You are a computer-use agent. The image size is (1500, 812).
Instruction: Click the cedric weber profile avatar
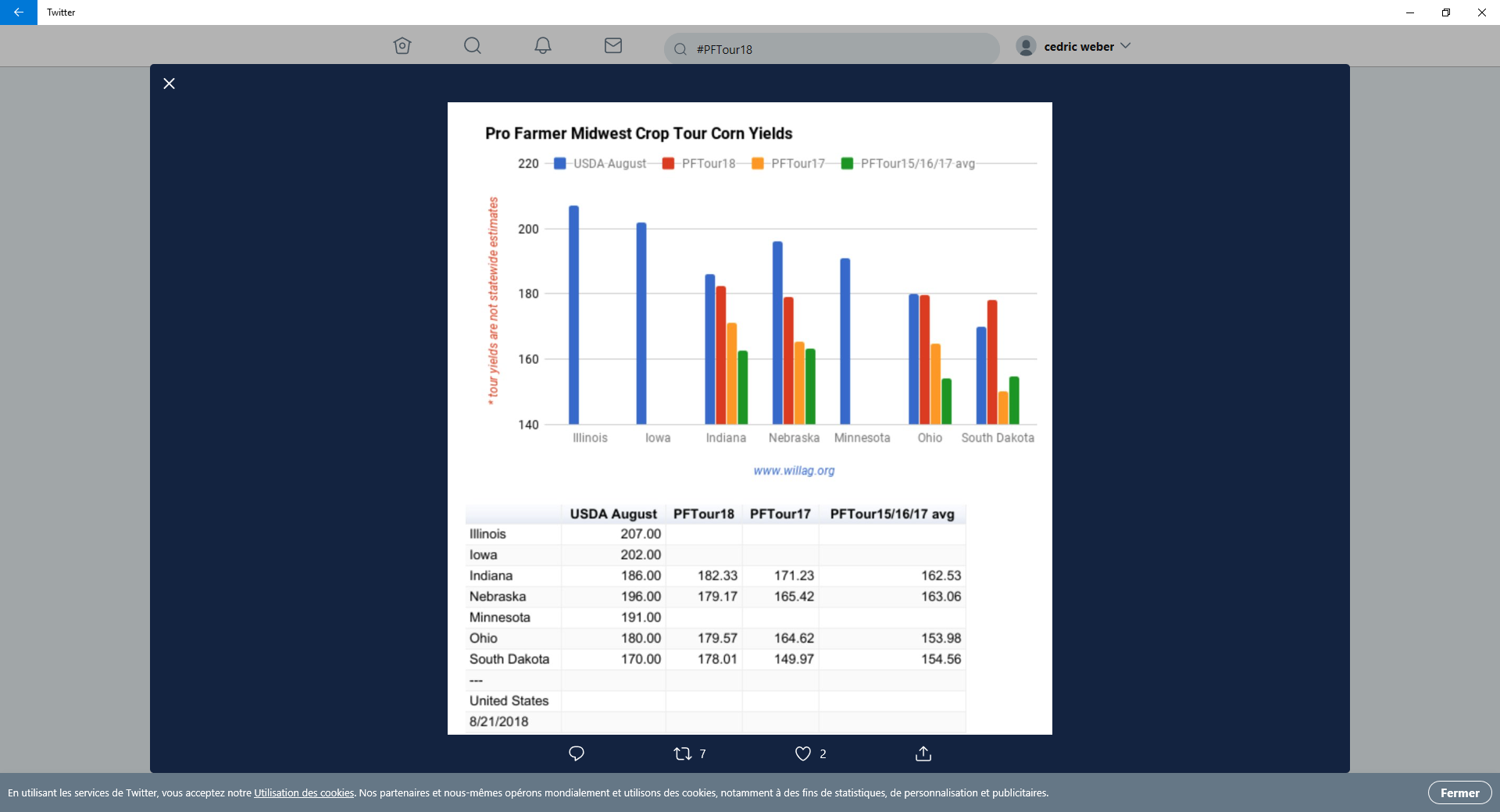tap(1026, 46)
